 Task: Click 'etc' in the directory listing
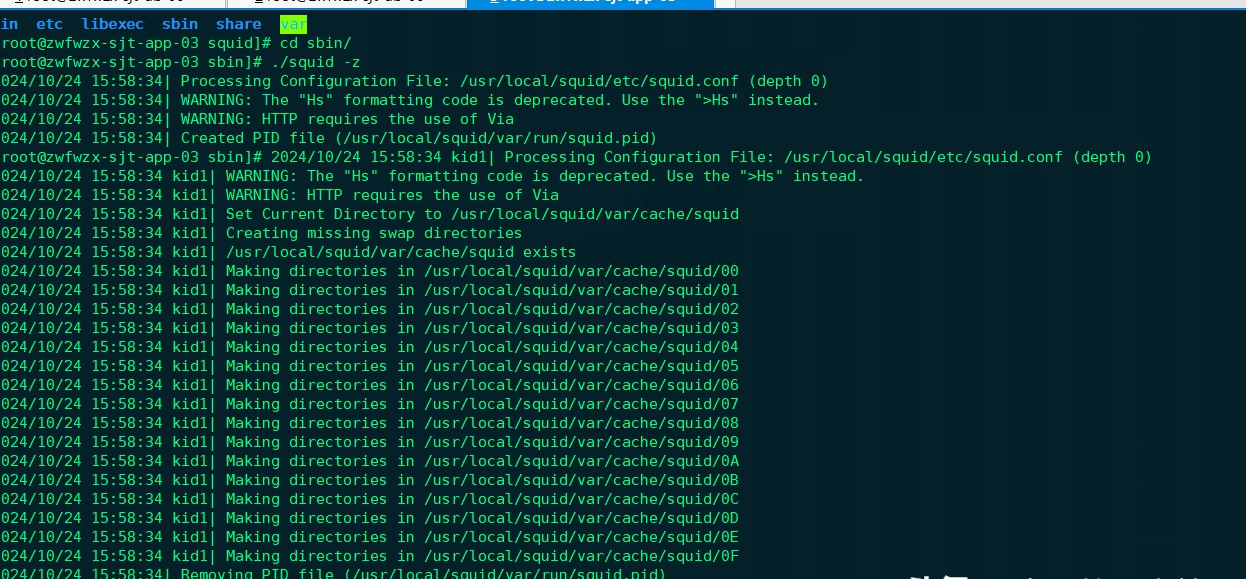pyautogui.click(x=49, y=24)
